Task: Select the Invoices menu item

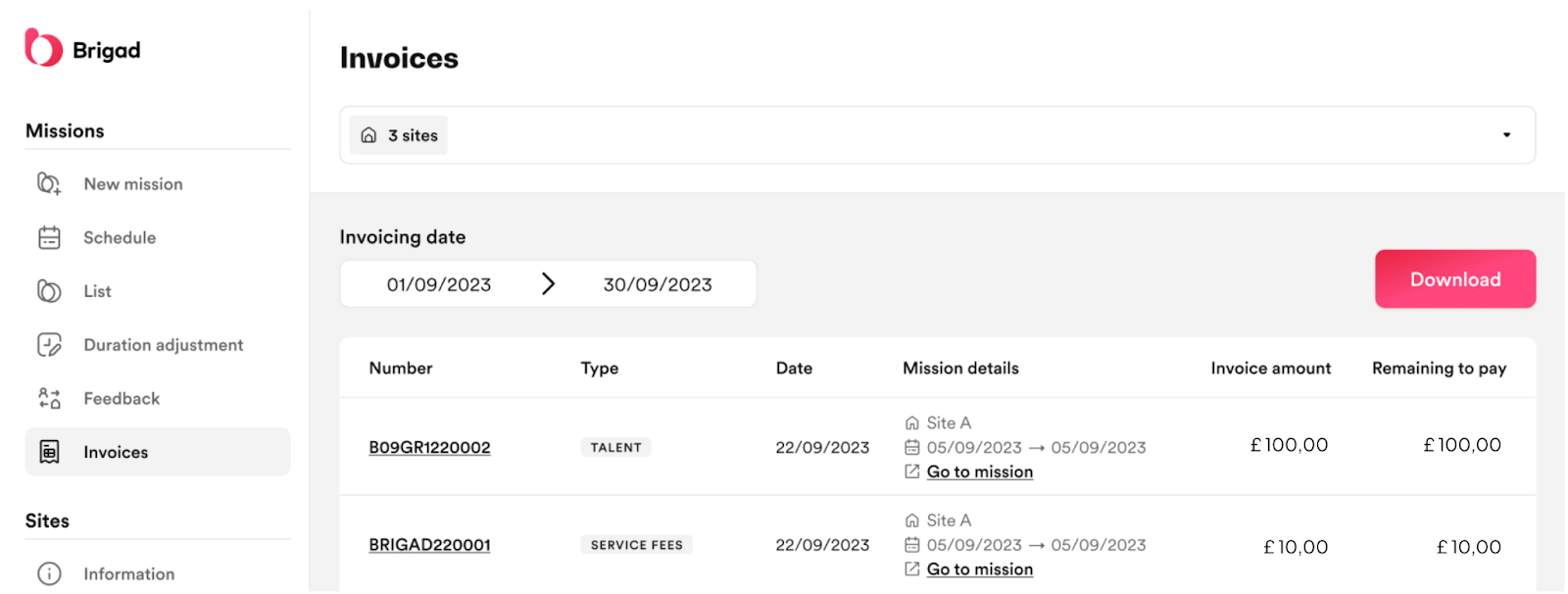Action: 116,452
